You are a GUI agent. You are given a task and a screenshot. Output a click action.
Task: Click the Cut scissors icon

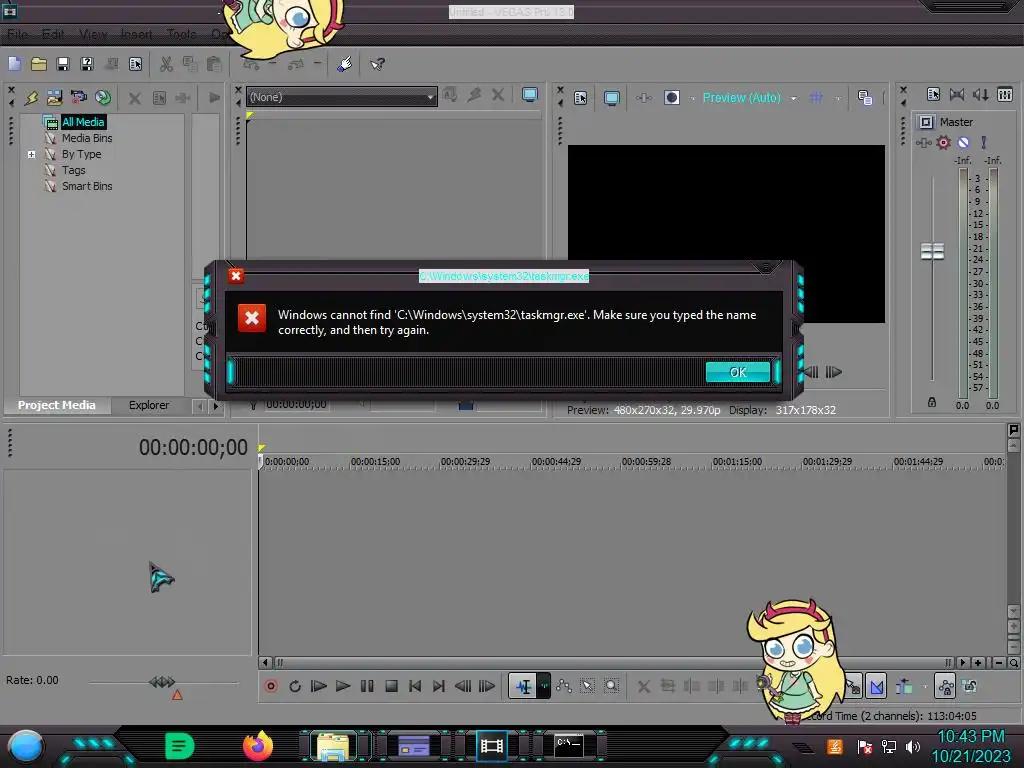pos(167,64)
